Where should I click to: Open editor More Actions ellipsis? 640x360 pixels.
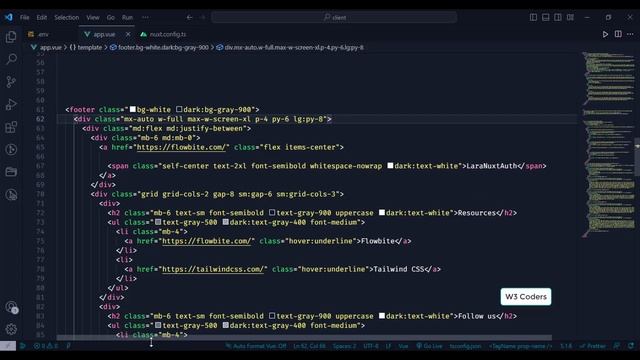click(x=630, y=34)
